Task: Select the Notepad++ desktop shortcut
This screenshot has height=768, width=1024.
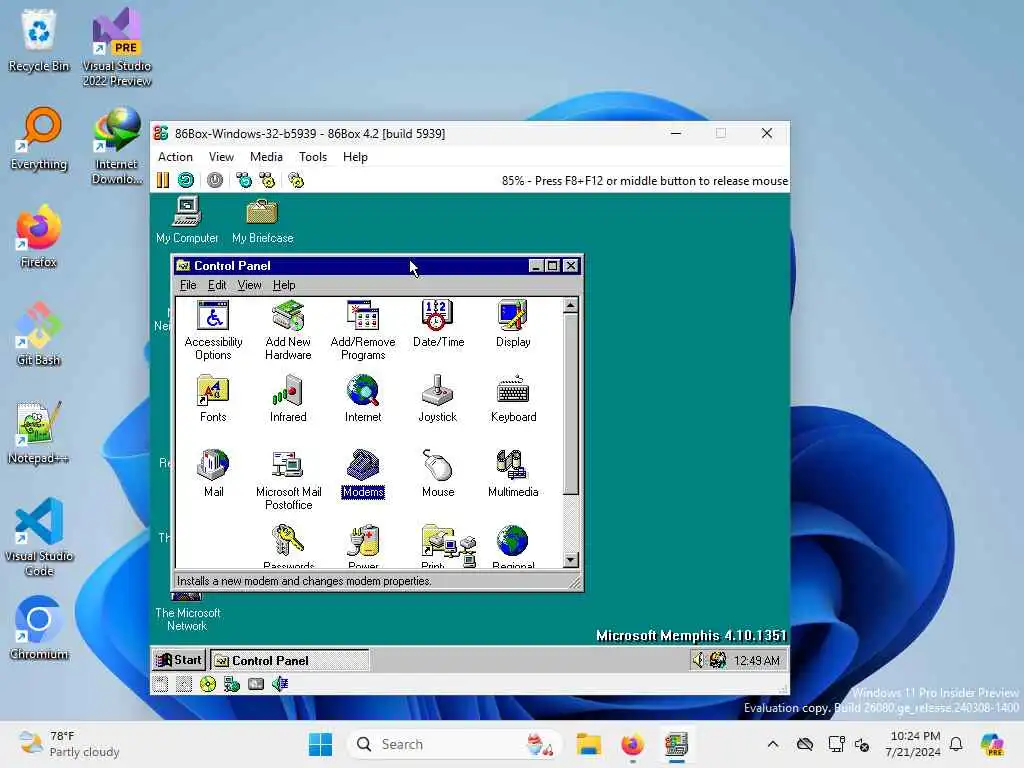Action: [x=39, y=432]
